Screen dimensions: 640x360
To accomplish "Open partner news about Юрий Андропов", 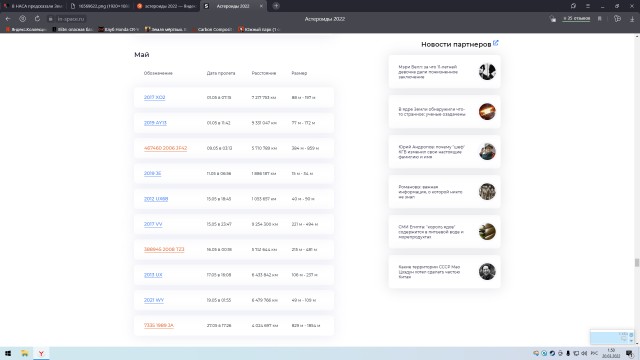I will 444,152.
